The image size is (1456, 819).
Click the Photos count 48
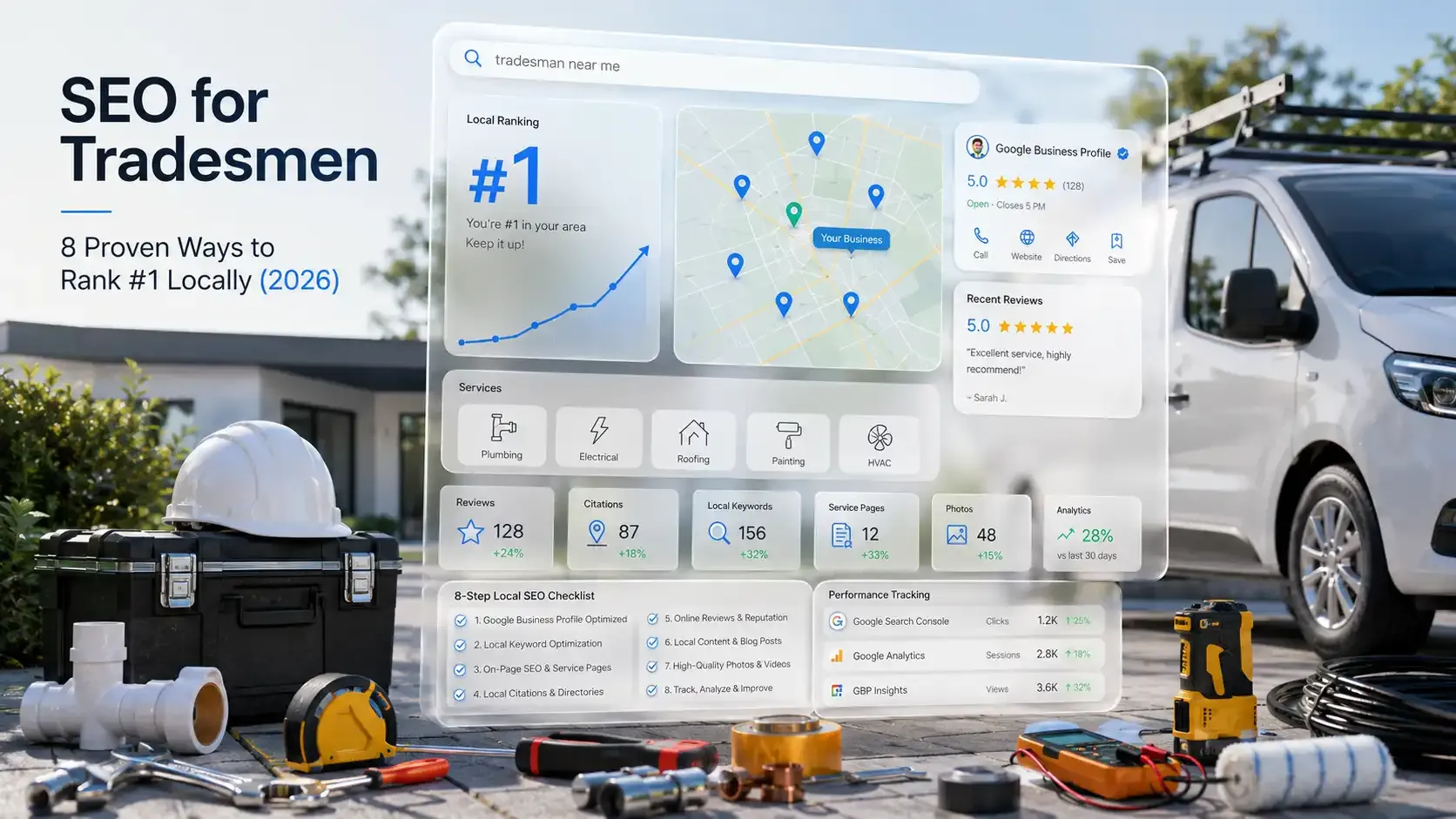986,535
